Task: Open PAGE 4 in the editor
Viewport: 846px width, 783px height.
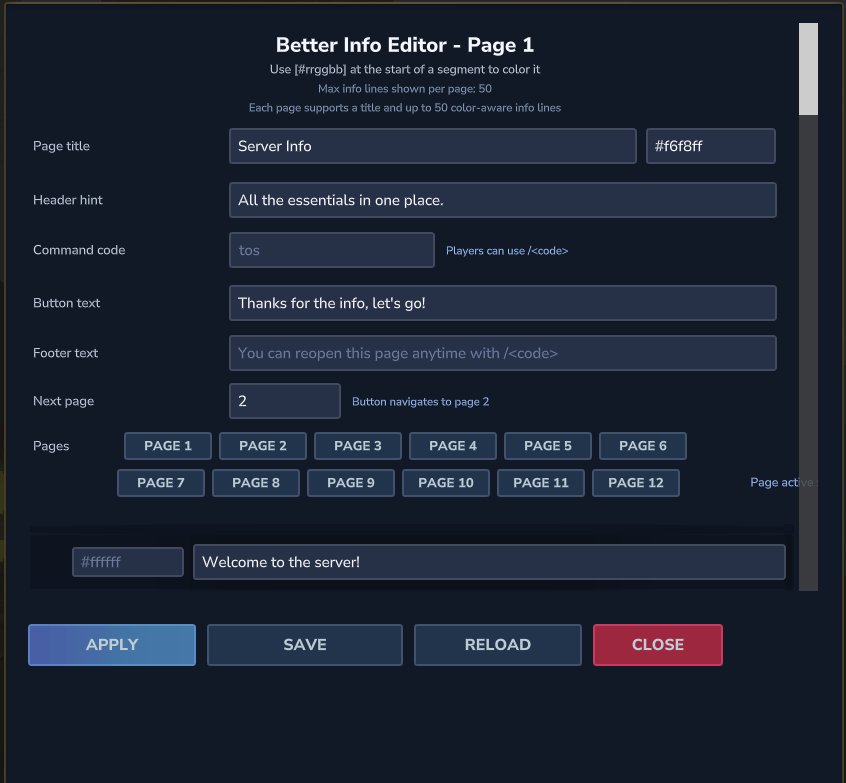Action: click(x=453, y=446)
